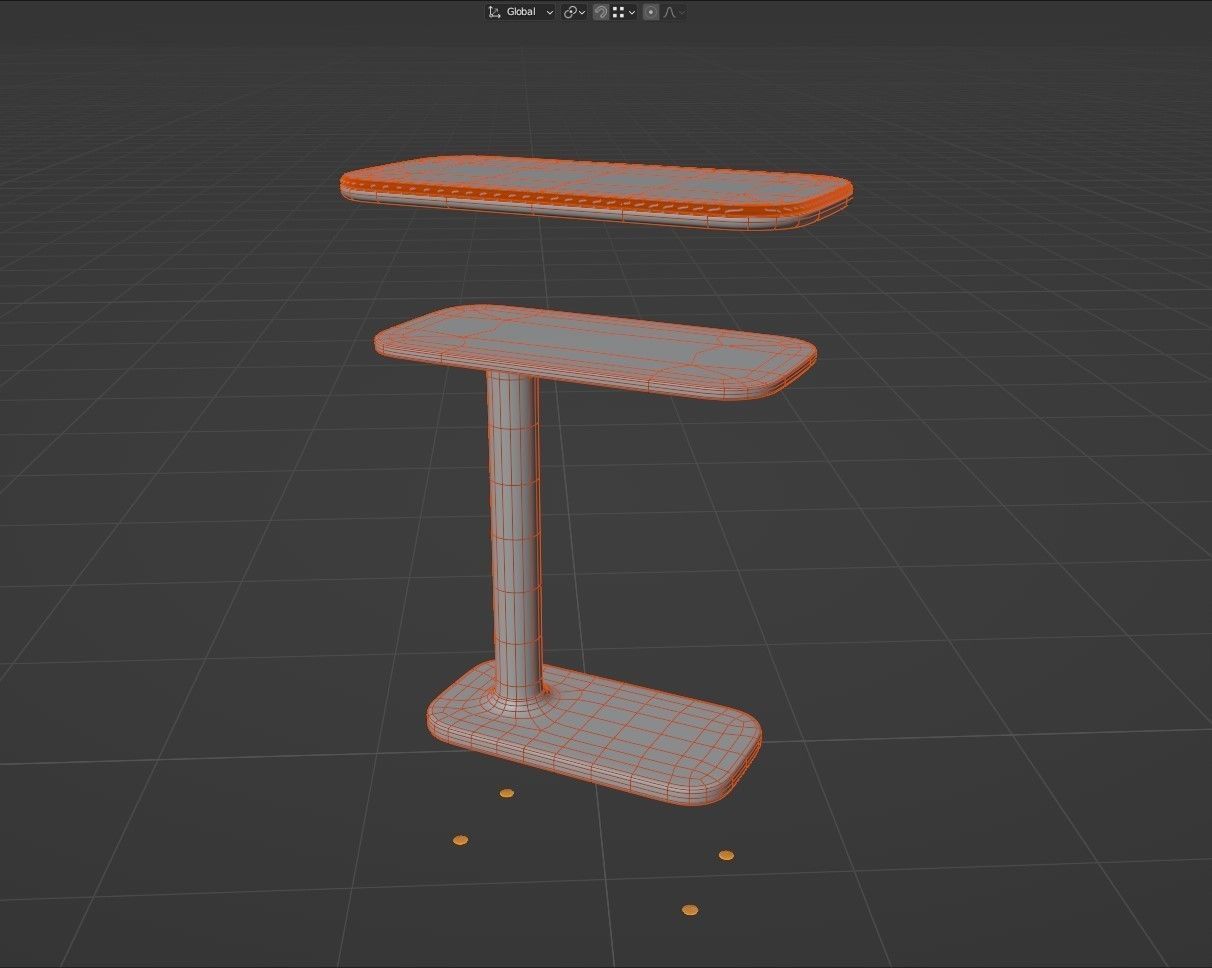Click the transform orientation axes icon
The width and height of the screenshot is (1212, 968).
(494, 11)
